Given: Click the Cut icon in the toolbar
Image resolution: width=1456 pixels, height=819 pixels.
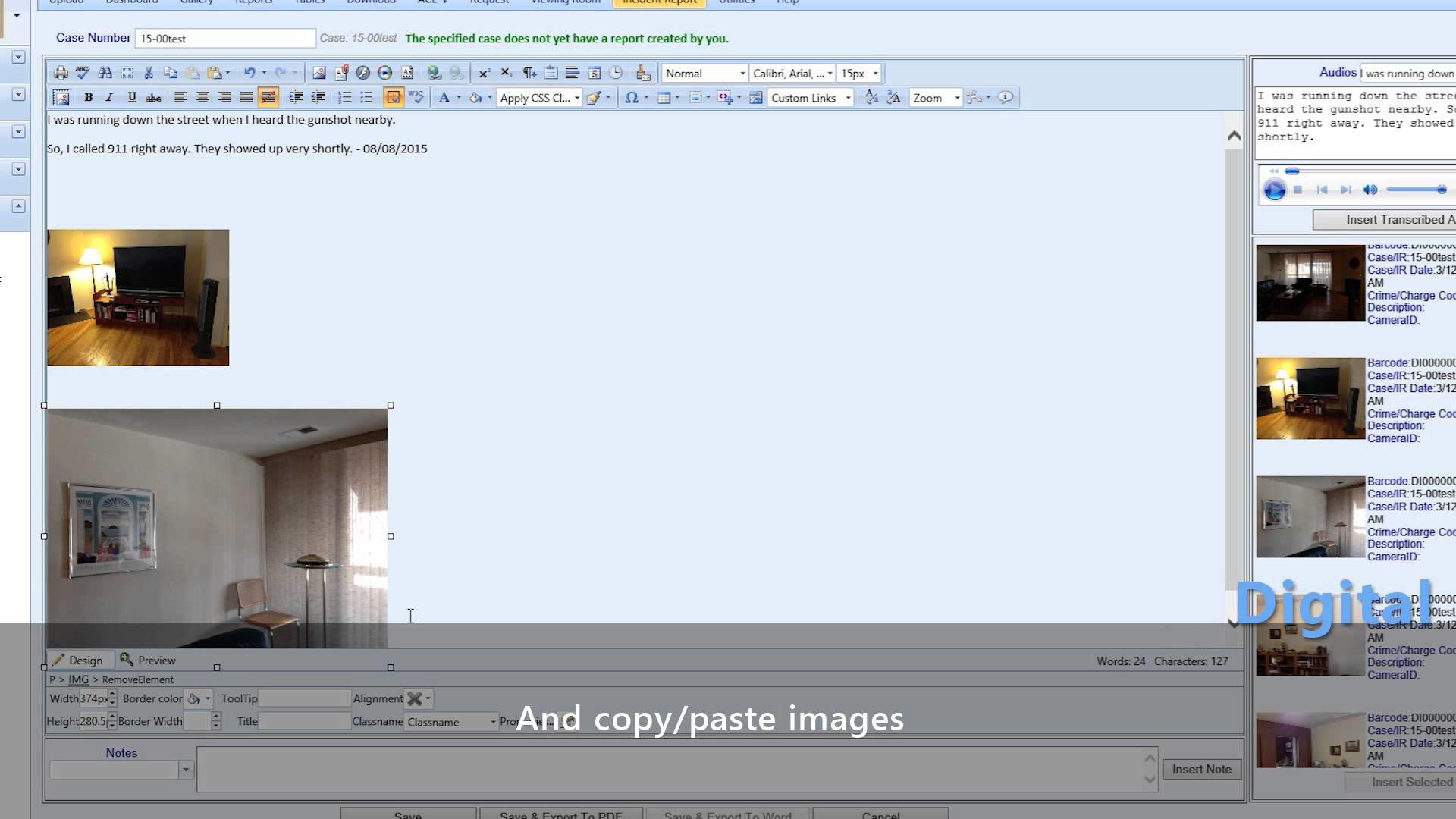Looking at the screenshot, I should pyautogui.click(x=149, y=72).
